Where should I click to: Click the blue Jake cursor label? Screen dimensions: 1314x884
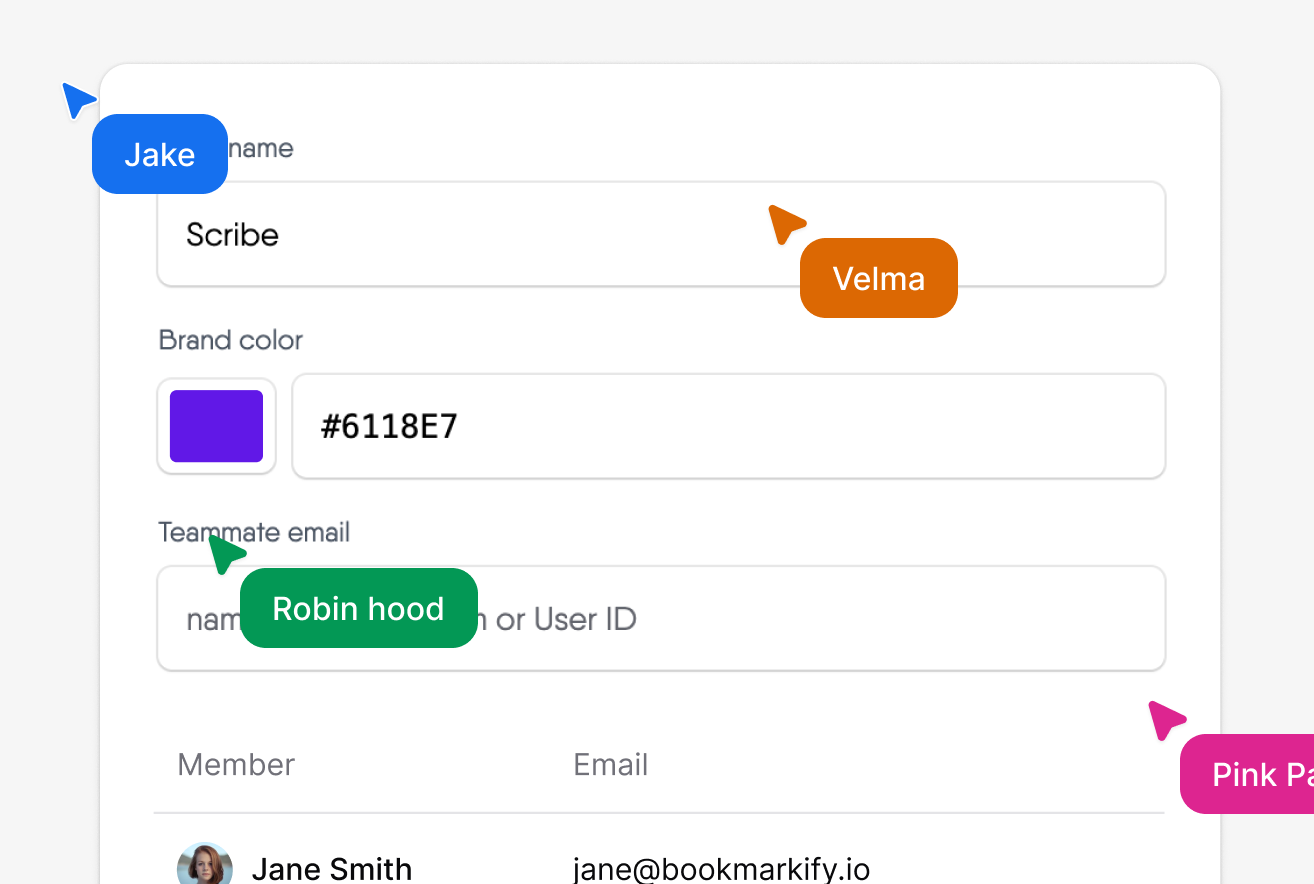pyautogui.click(x=160, y=154)
